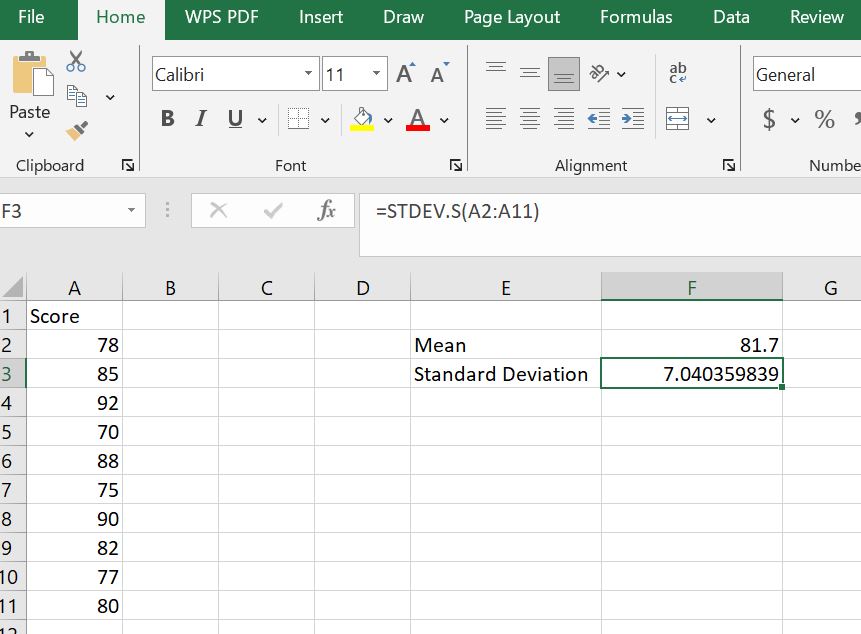This screenshot has height=634, width=861.
Task: Switch to the Formulas tab
Action: click(636, 17)
